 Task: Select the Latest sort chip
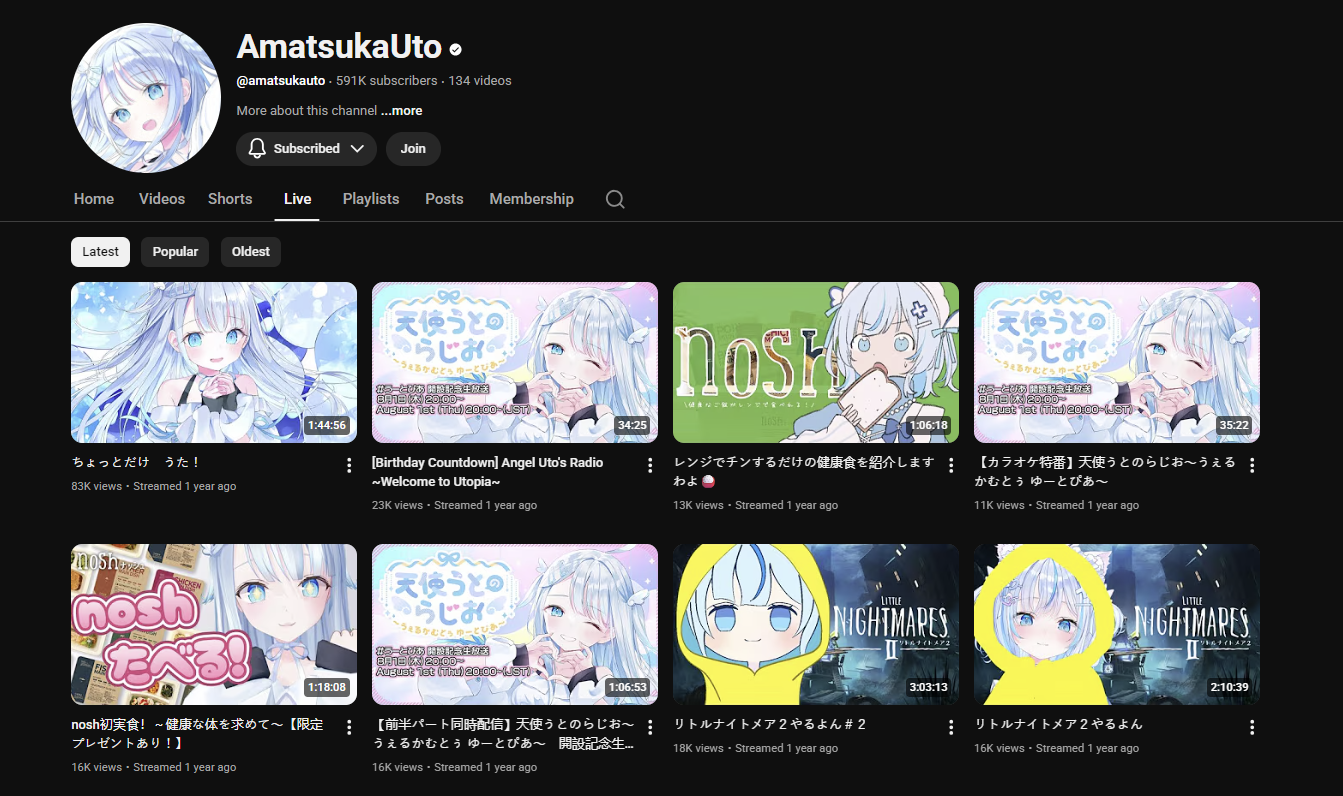[x=100, y=252]
